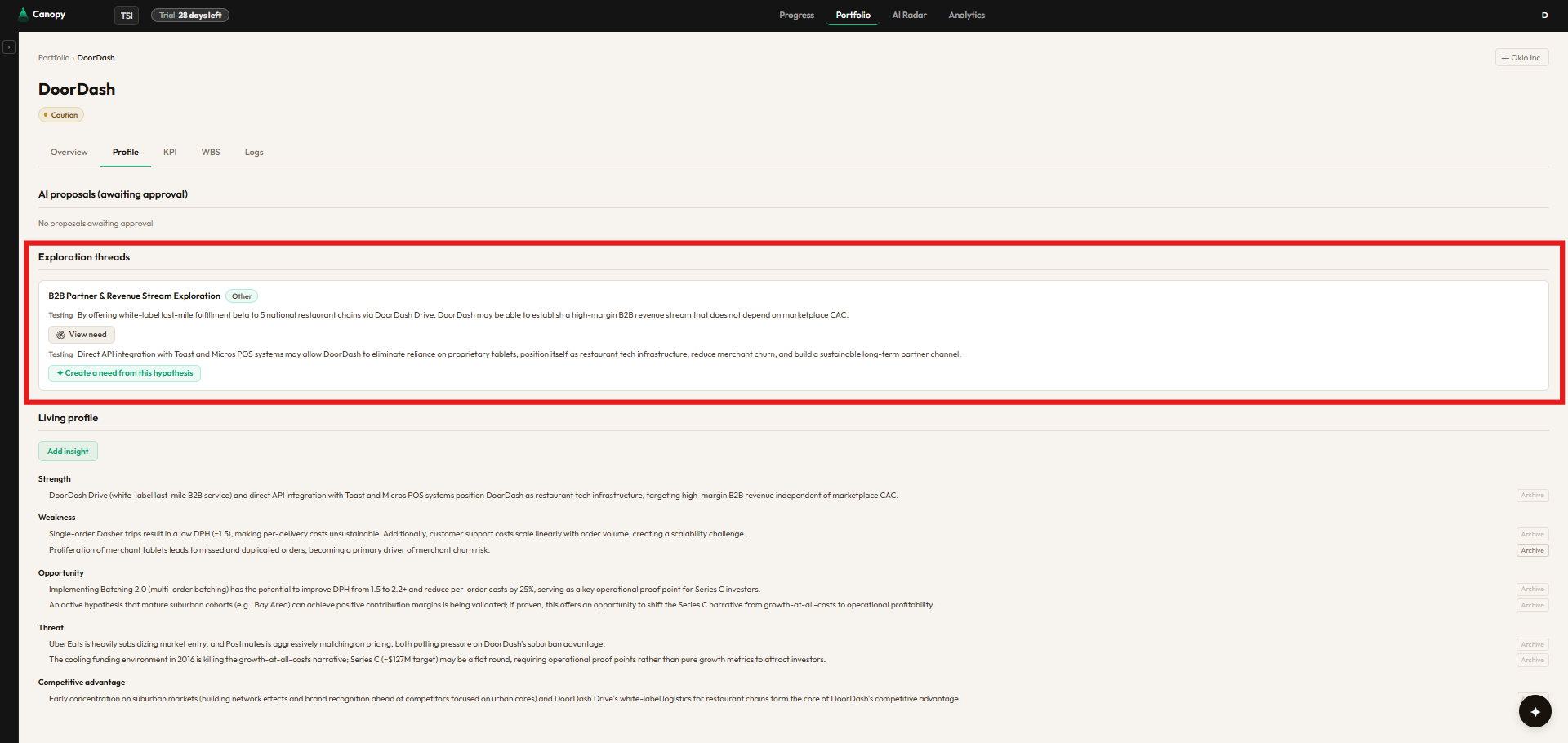
Task: Click the Competitive advantage section label
Action: (82, 683)
